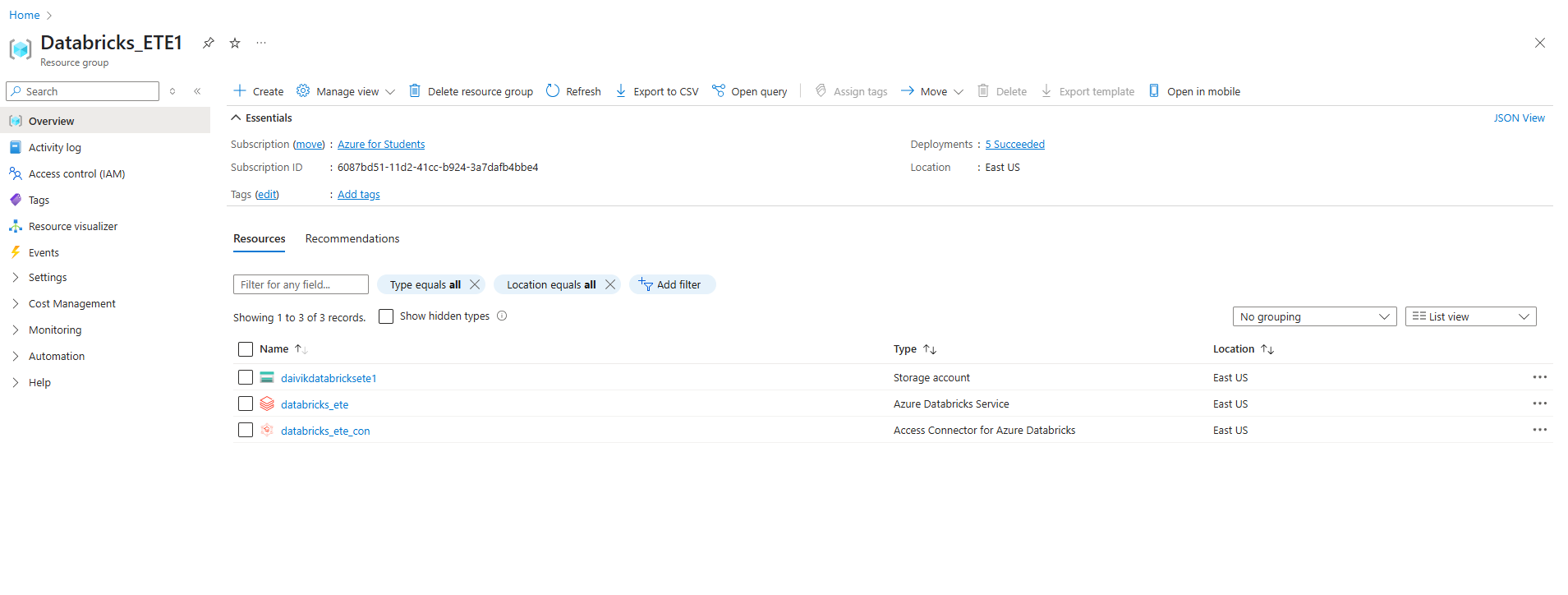Open the 5 Succeeded deployments link
This screenshot has height=595, width=1568.
point(1015,145)
